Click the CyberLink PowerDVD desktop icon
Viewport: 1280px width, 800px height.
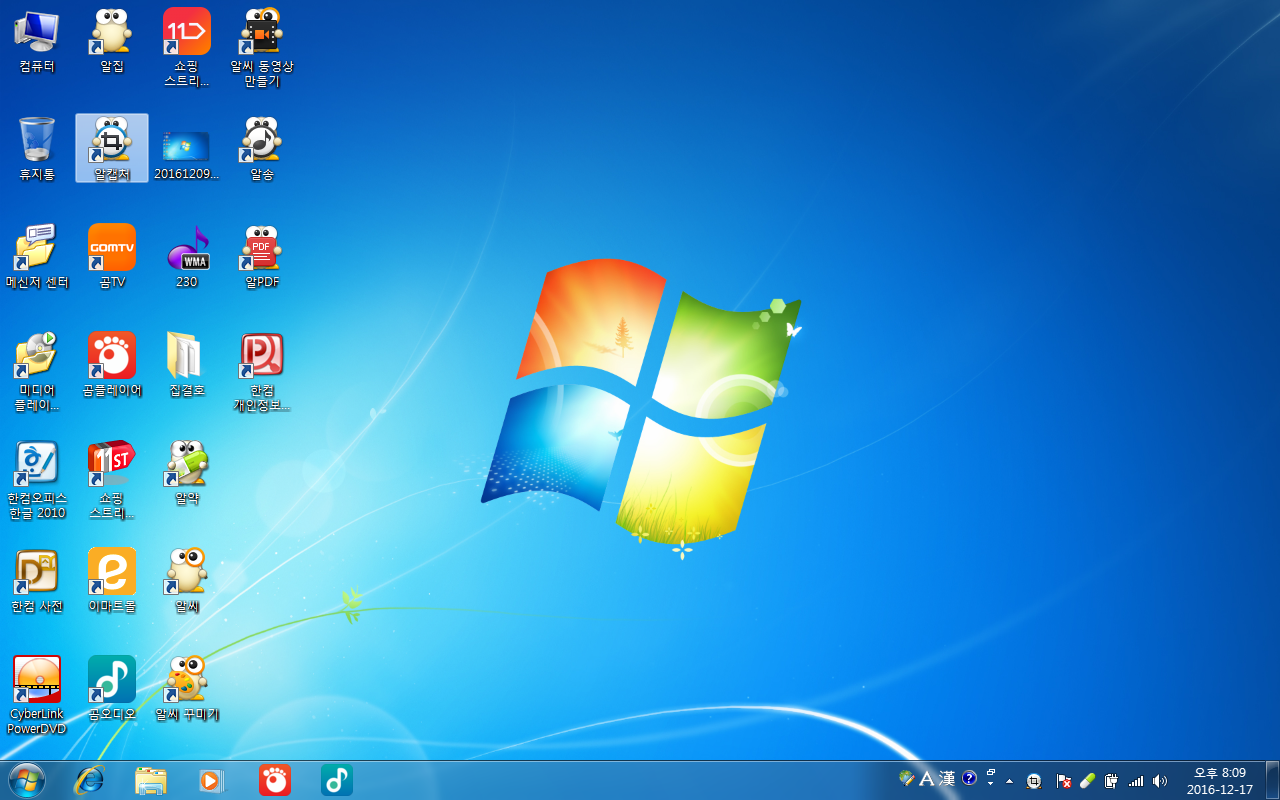click(x=37, y=681)
